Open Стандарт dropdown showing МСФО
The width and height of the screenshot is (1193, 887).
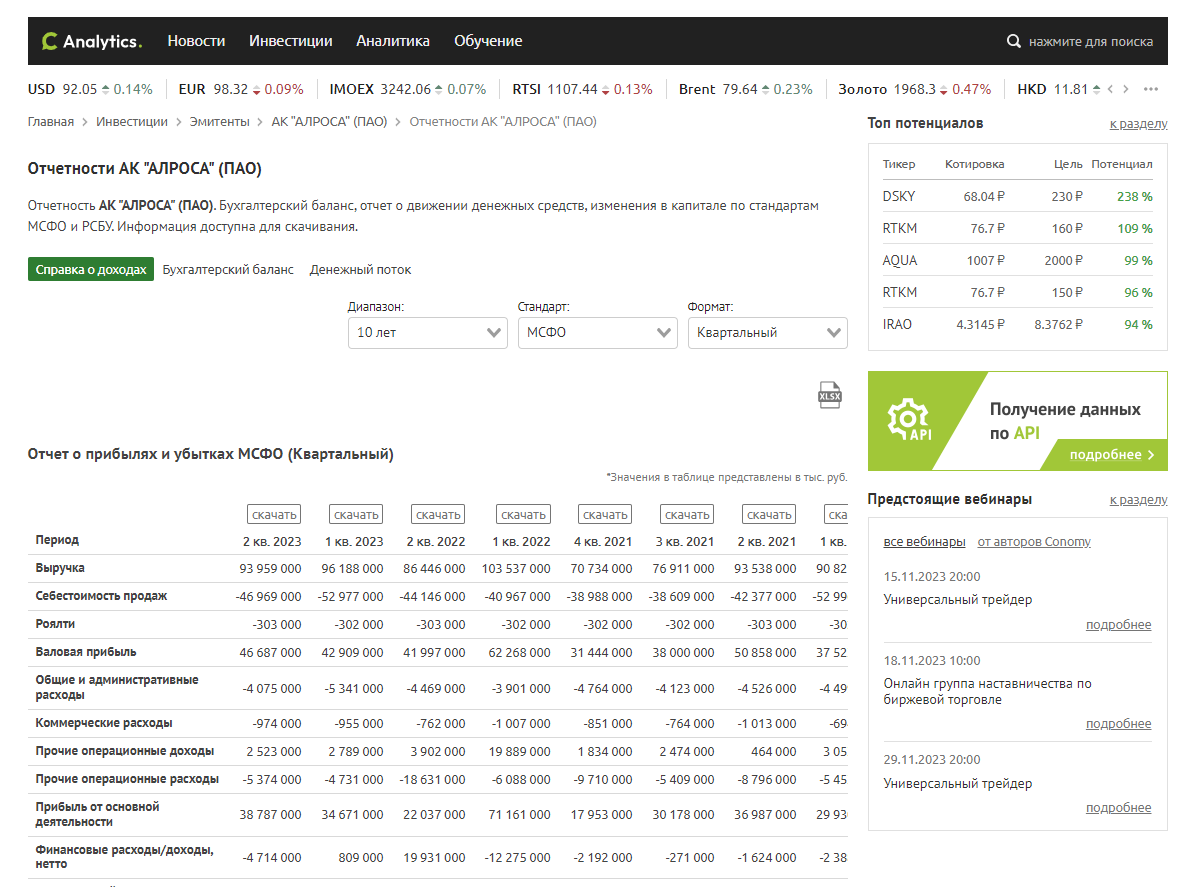click(597, 332)
